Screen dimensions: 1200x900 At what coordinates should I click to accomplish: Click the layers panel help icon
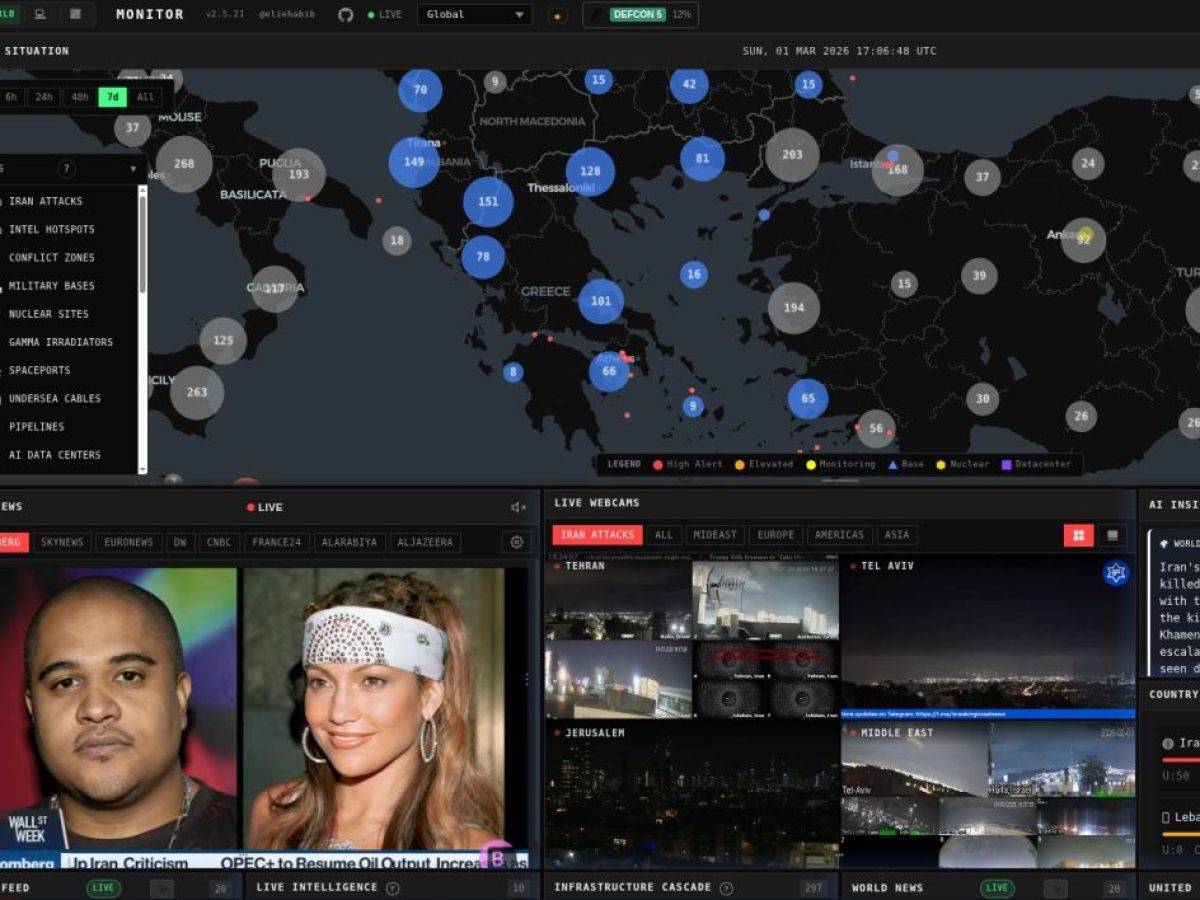[x=67, y=169]
